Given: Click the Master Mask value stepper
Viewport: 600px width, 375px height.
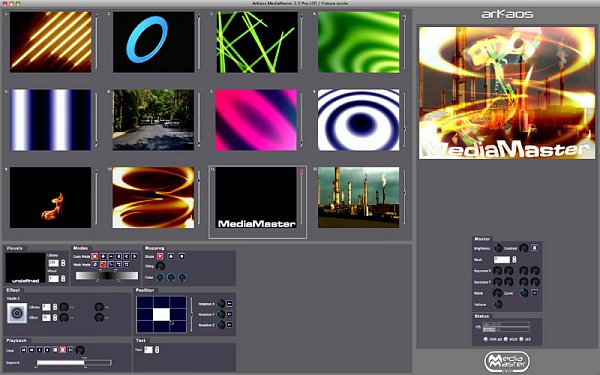Looking at the screenshot, I should [514, 259].
